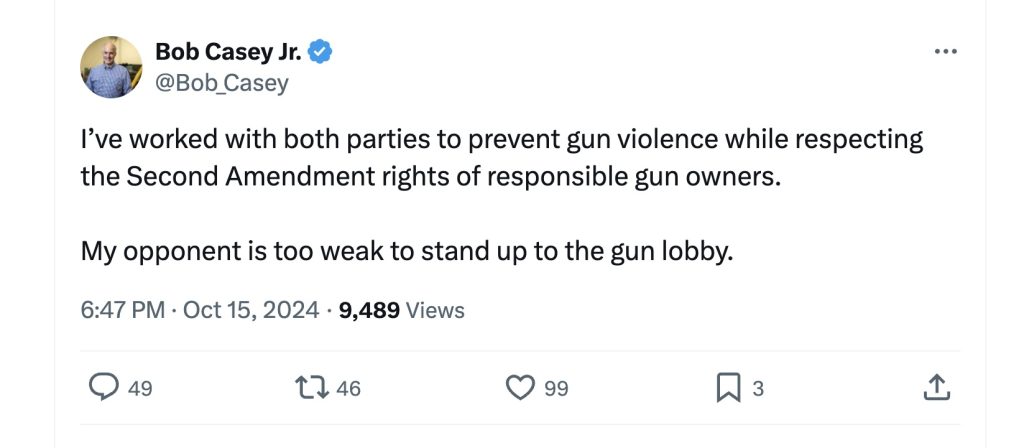Click the 6:47 PM timestamp

coord(122,310)
